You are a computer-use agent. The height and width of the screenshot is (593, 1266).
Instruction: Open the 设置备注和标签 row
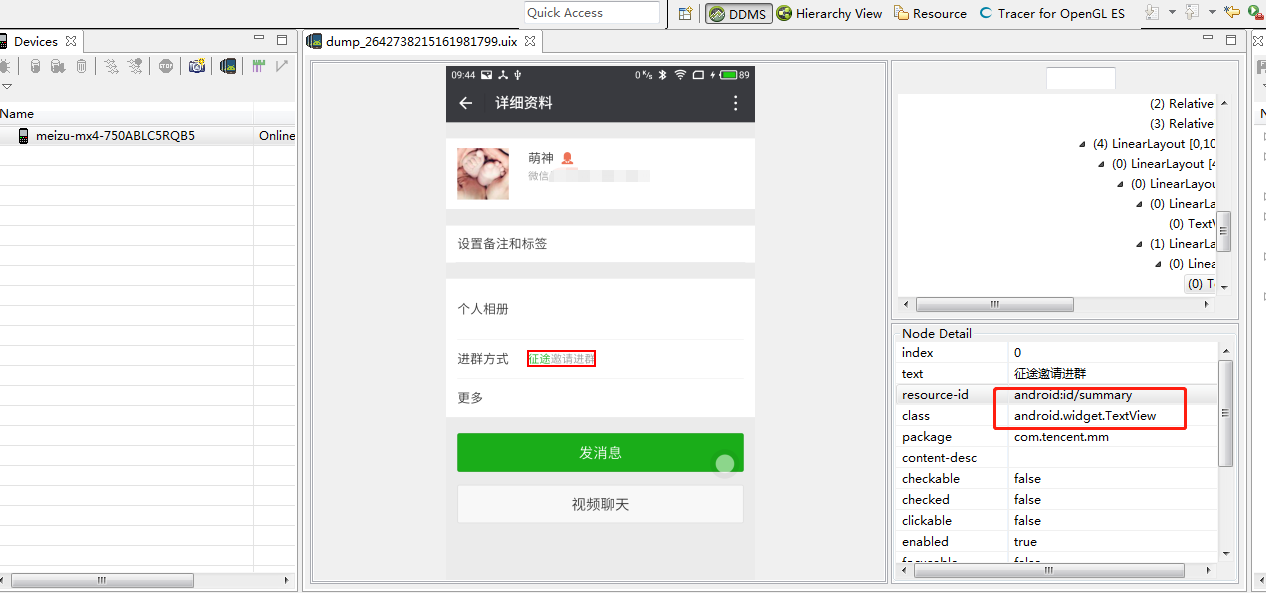[600, 244]
